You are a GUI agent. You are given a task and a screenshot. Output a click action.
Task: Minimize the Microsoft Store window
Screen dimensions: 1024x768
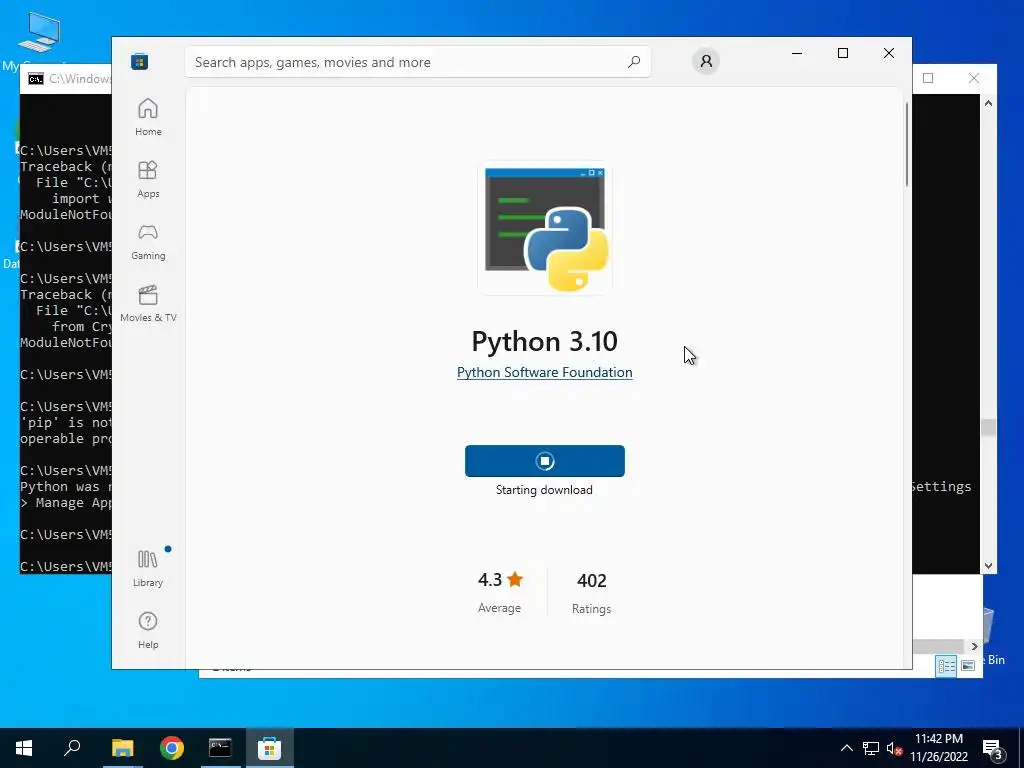tap(797, 53)
